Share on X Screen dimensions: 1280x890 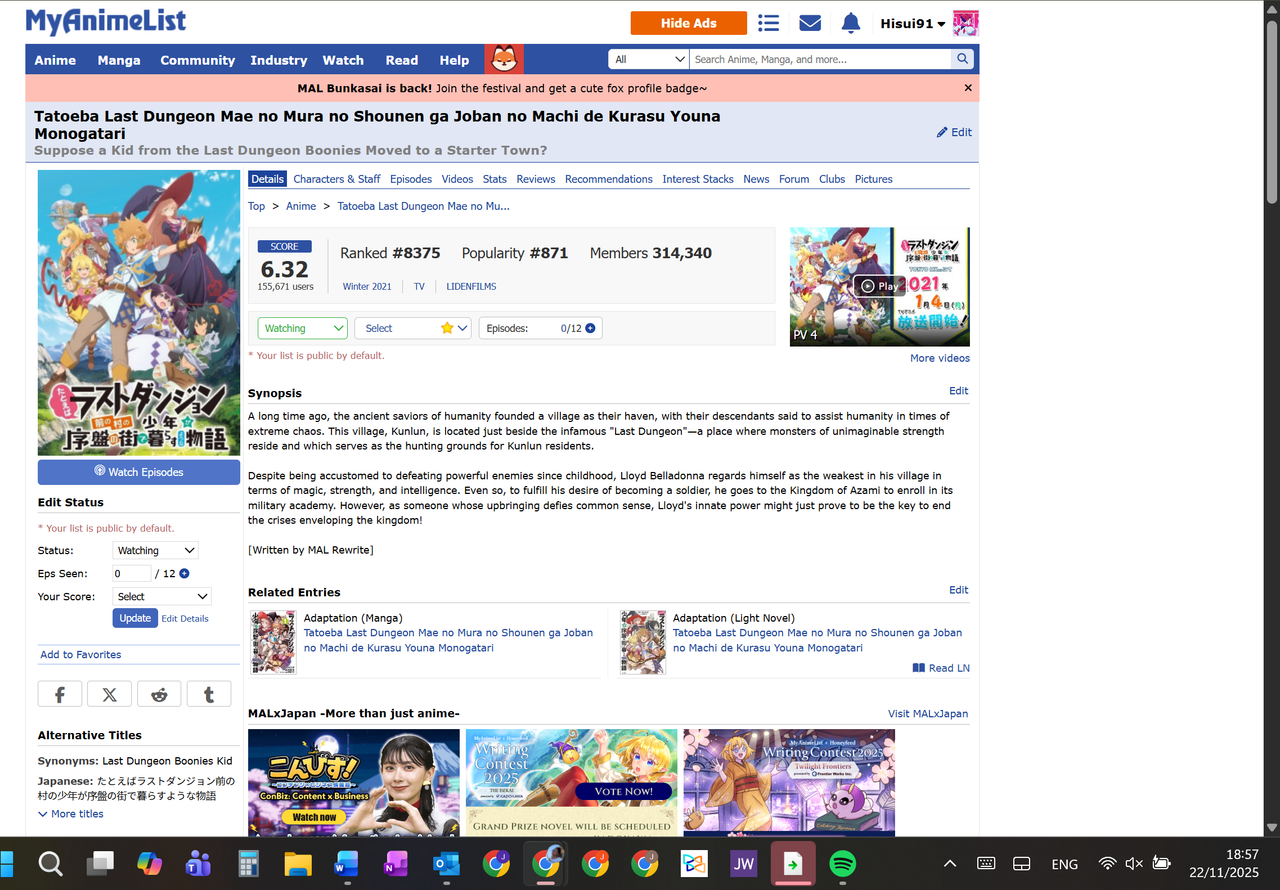pos(109,694)
